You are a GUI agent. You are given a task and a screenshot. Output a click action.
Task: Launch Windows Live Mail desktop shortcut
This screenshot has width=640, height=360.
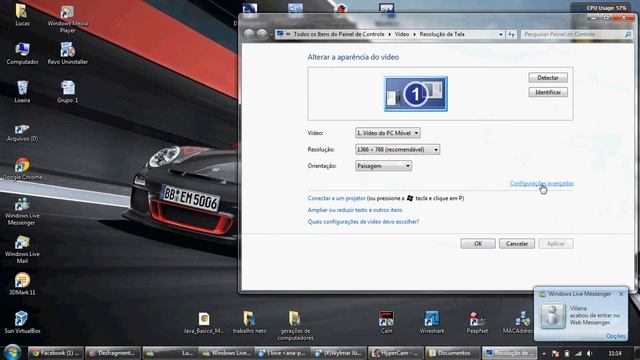point(22,250)
